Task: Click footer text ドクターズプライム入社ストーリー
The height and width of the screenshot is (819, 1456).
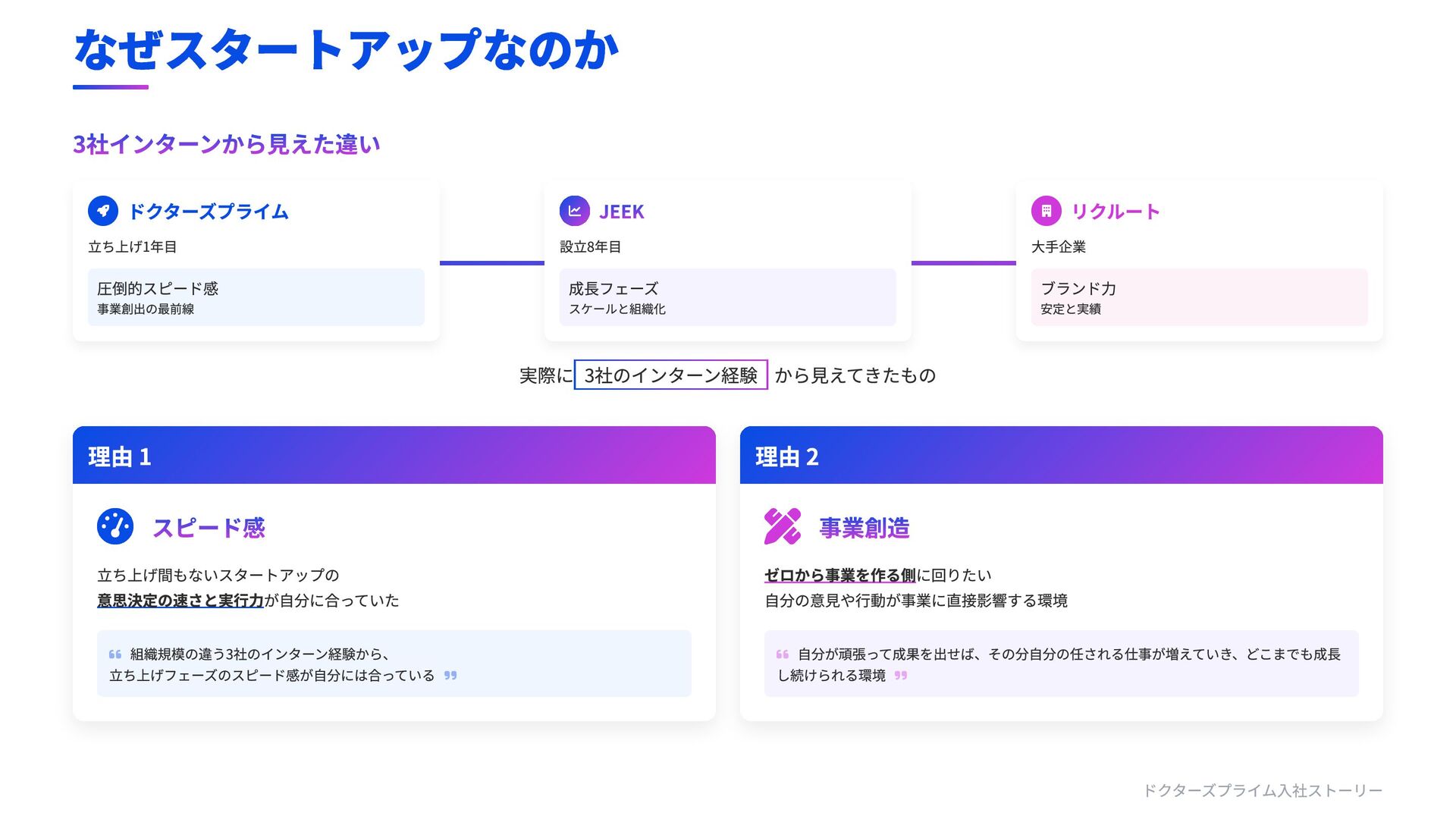Action: (1262, 791)
